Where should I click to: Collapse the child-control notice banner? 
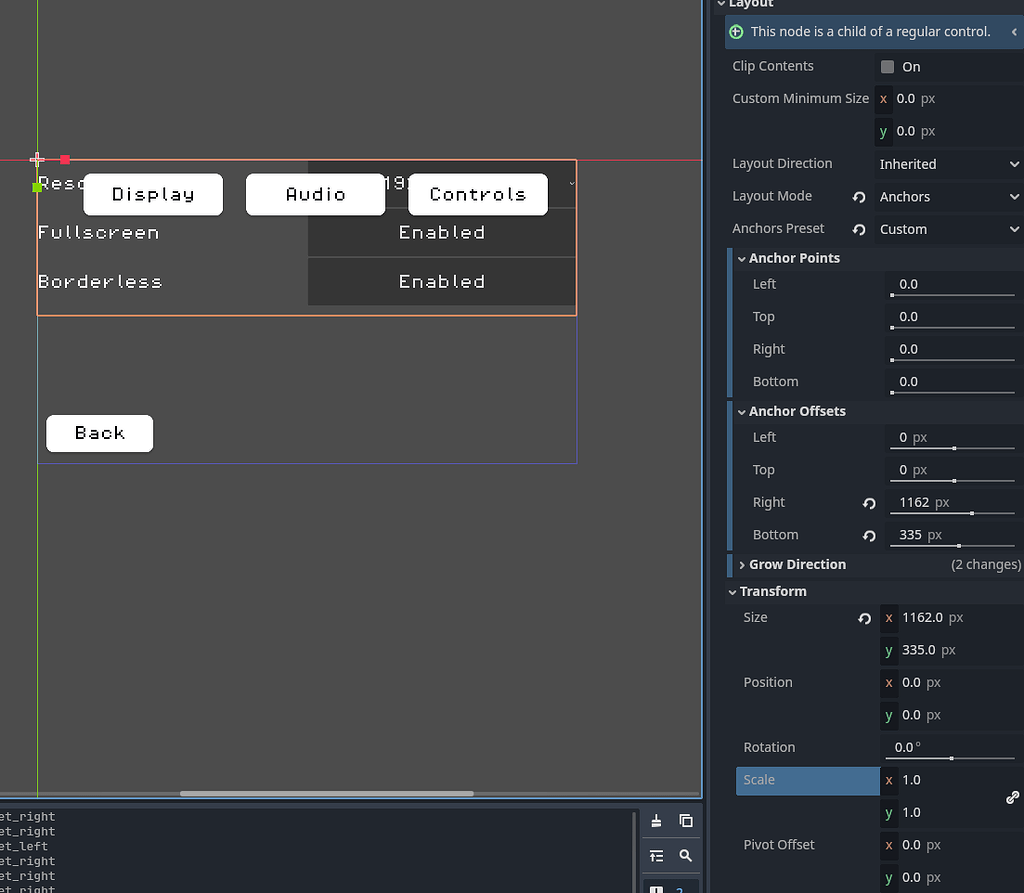point(1013,31)
